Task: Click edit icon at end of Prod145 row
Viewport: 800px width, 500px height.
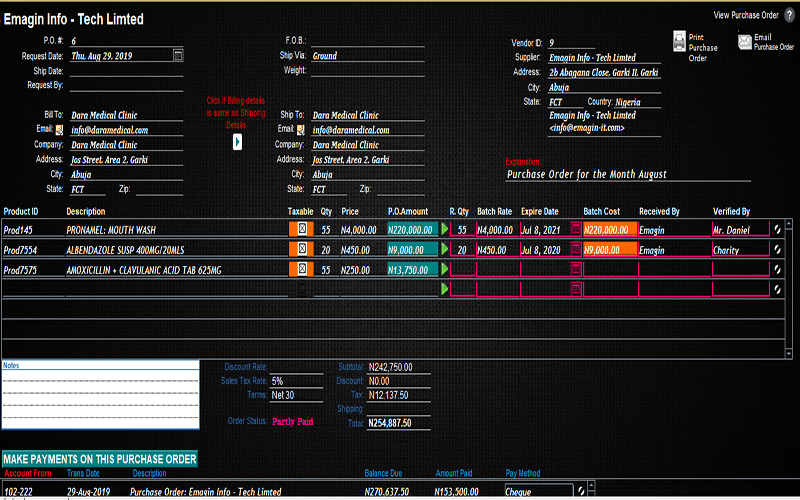Action: point(778,230)
